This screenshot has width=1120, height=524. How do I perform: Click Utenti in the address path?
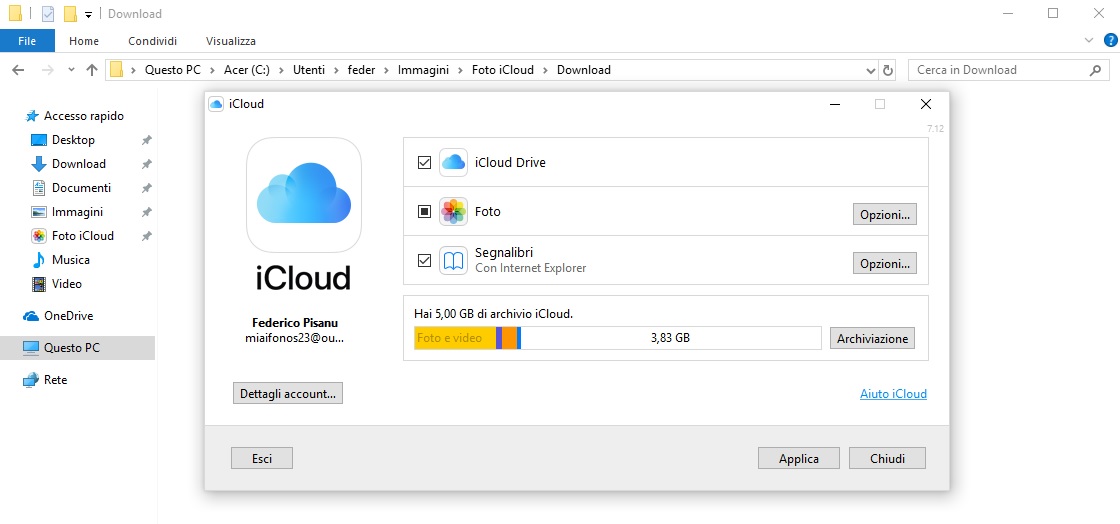coord(309,70)
